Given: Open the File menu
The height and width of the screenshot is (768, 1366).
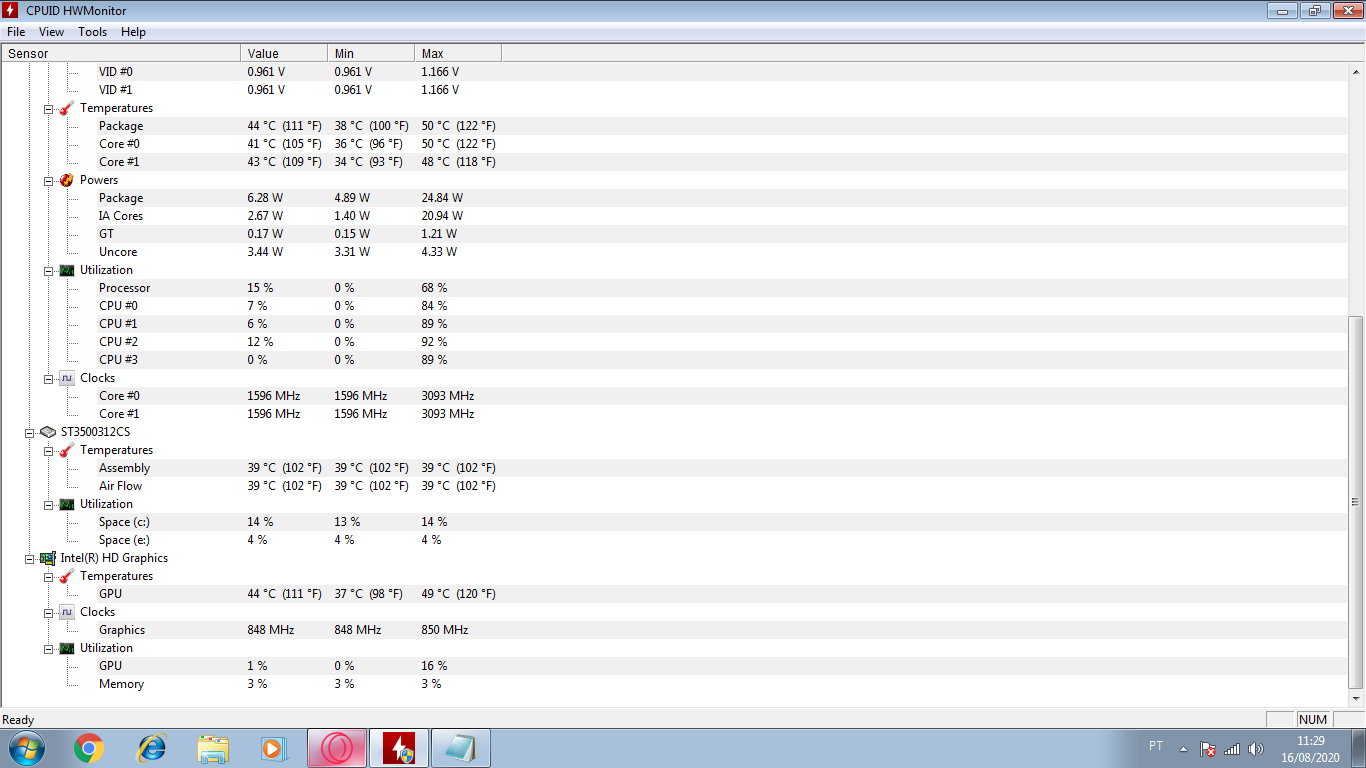Looking at the screenshot, I should click(x=16, y=32).
